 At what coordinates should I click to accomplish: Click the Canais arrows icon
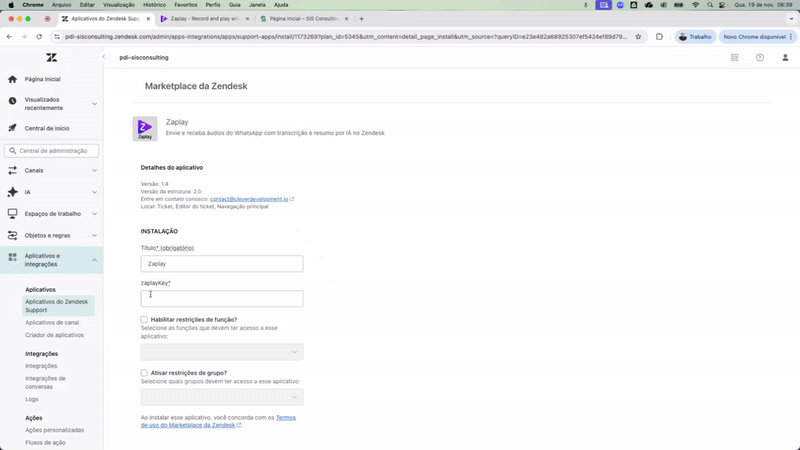tap(12, 171)
